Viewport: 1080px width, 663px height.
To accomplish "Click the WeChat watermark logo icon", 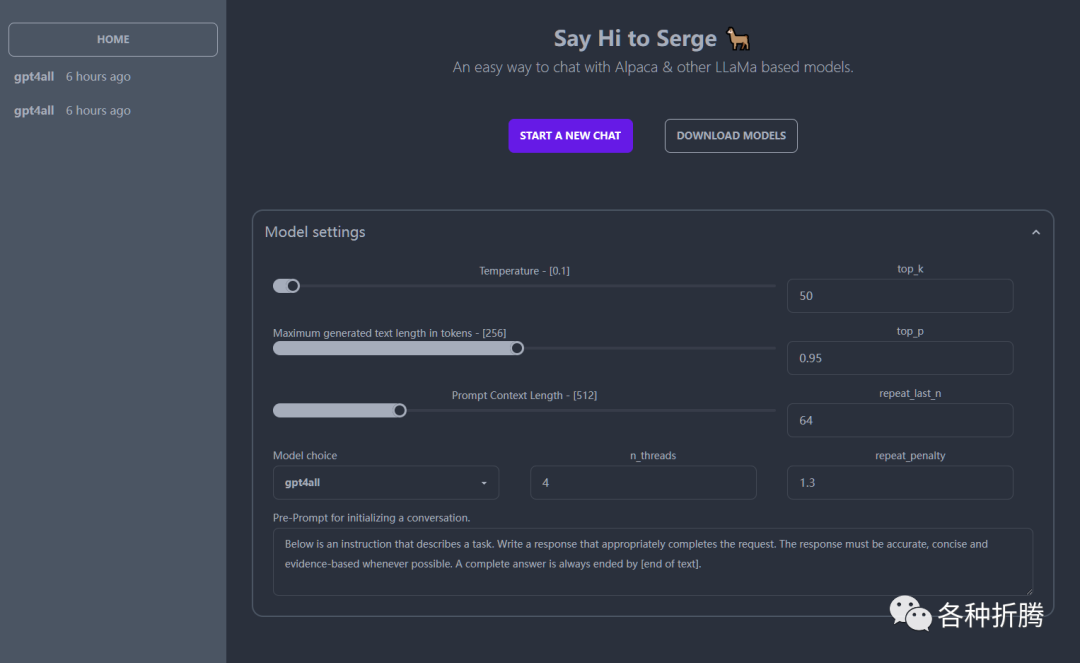I will (x=910, y=613).
